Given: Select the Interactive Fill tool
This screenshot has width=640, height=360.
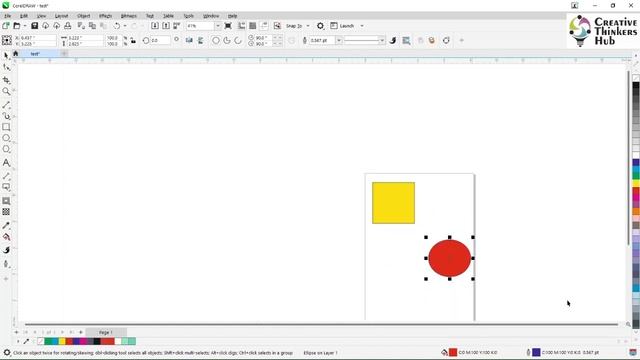Looking at the screenshot, I should 6,237.
